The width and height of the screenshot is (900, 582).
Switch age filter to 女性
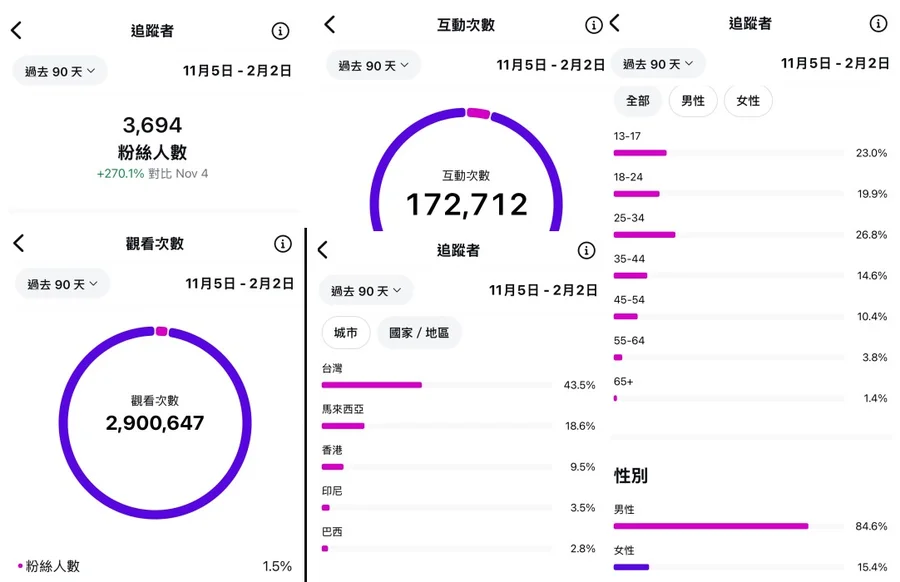[x=748, y=101]
